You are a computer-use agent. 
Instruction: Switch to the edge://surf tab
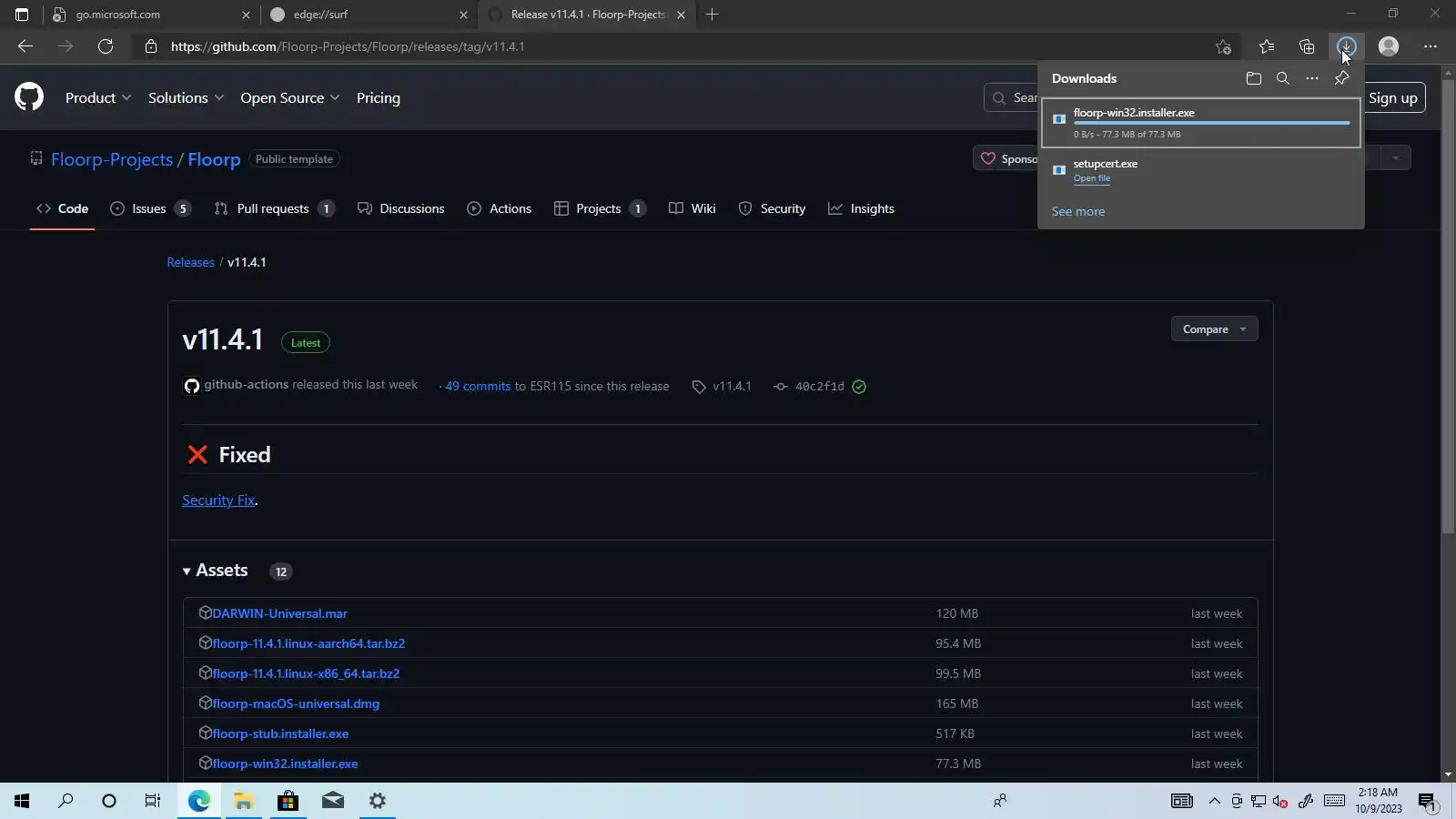368,15
